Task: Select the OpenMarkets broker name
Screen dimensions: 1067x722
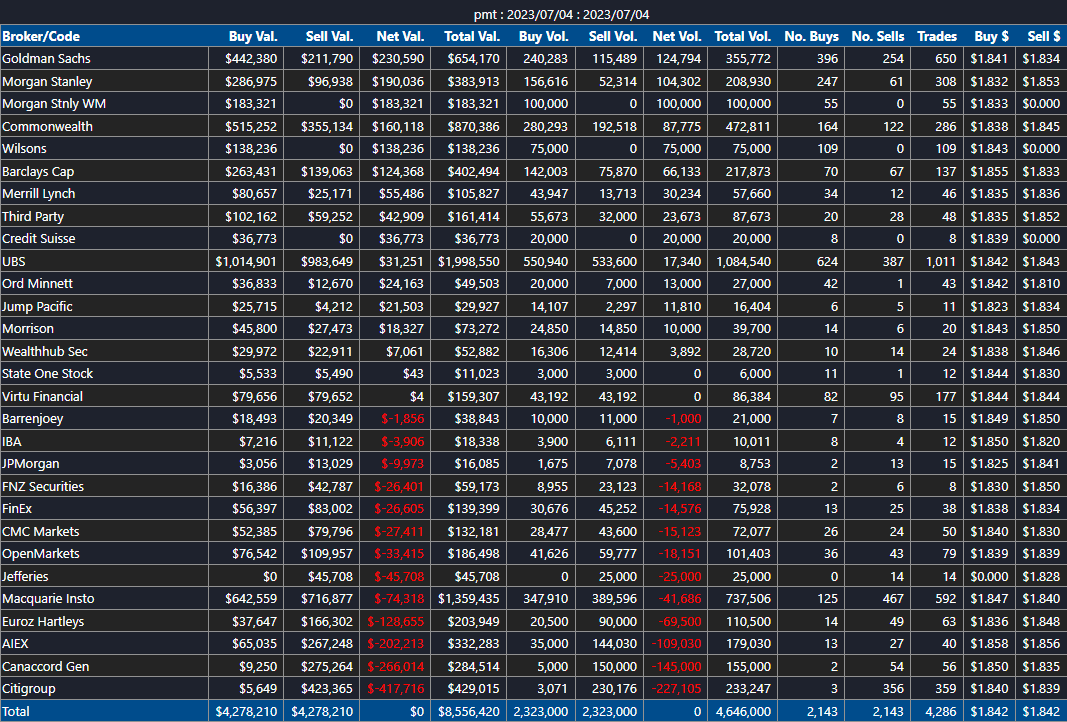Action: click(x=41, y=553)
